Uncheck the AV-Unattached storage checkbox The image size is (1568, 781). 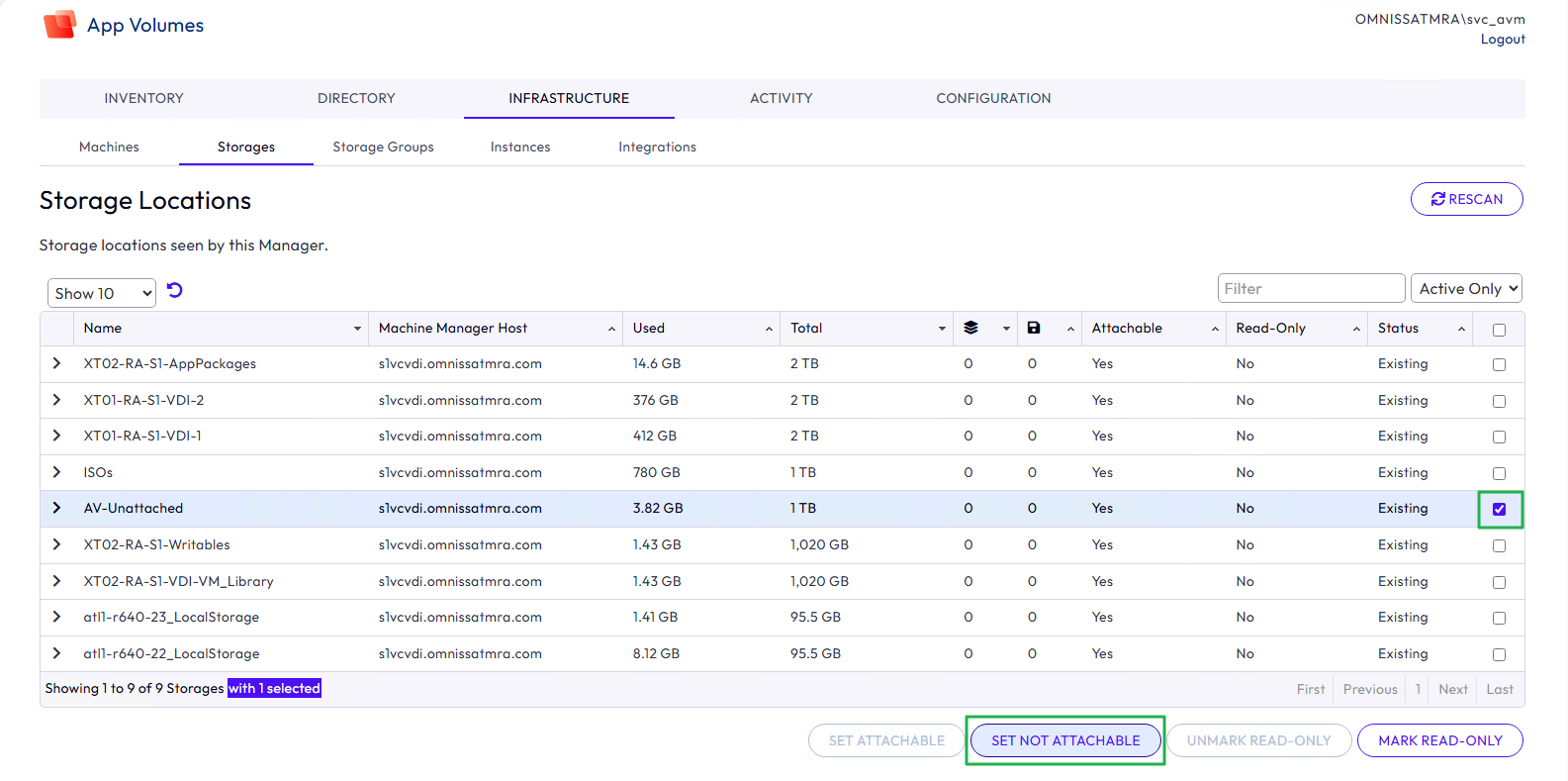[x=1499, y=510]
